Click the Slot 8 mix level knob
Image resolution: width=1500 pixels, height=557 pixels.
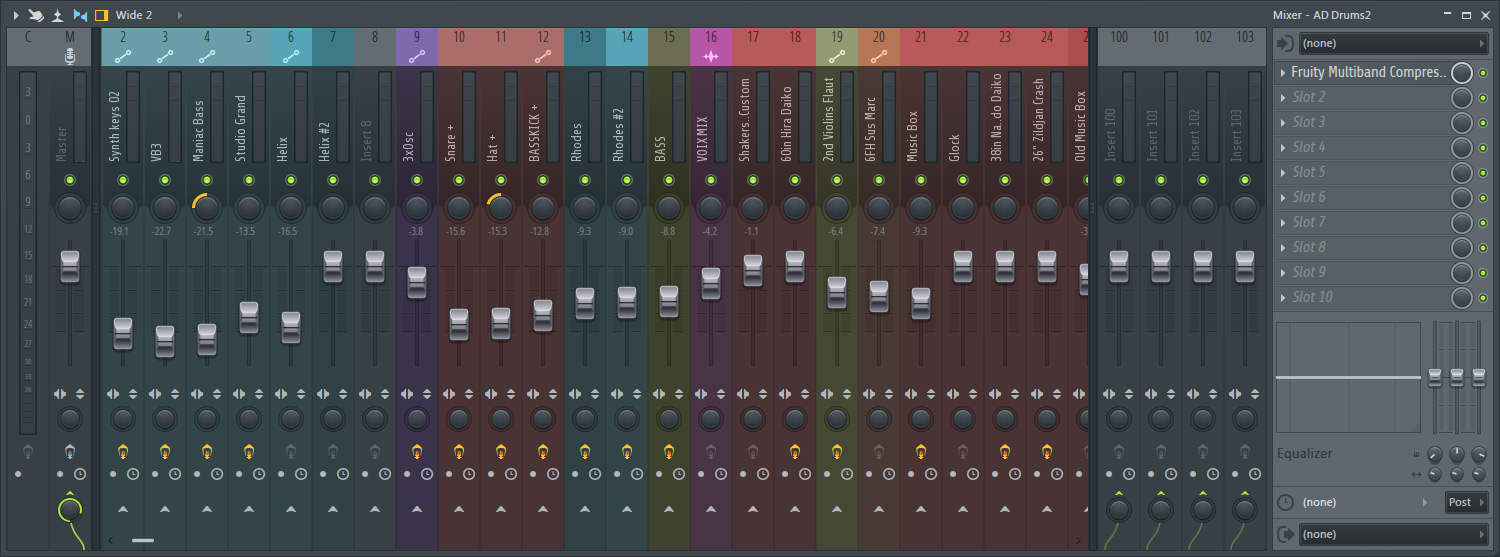1462,247
